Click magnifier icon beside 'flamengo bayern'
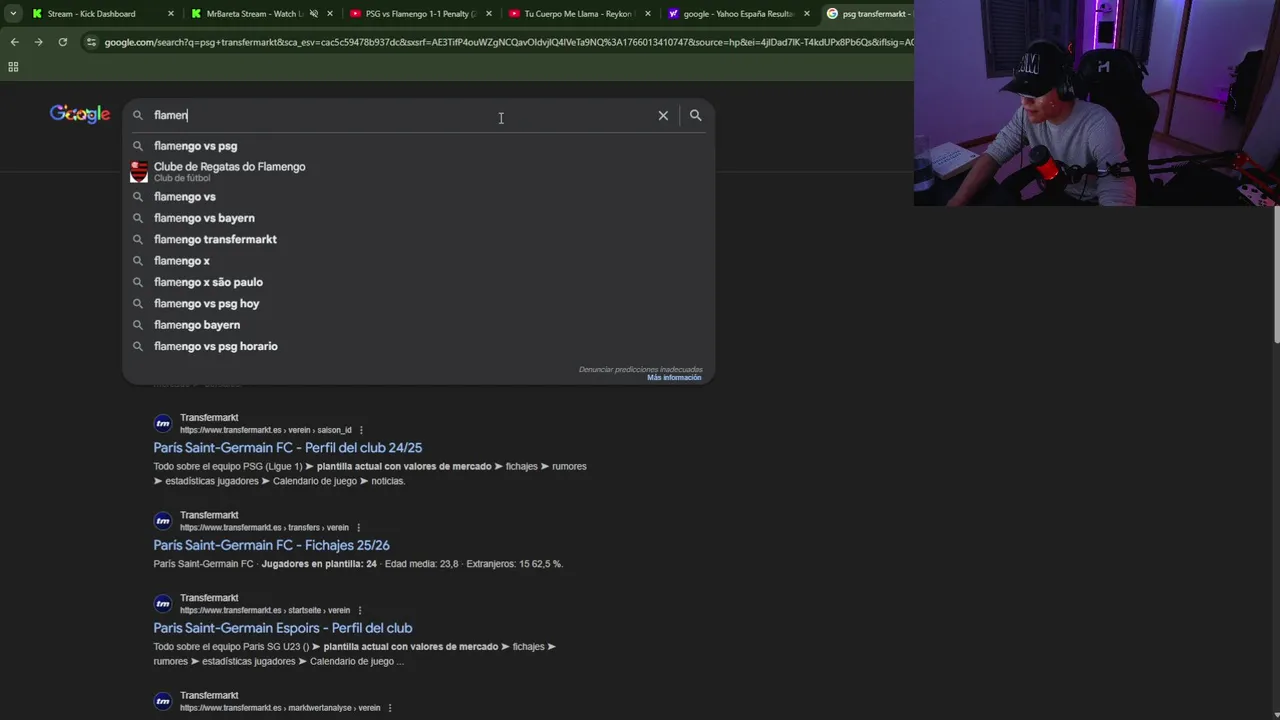This screenshot has height=720, width=1280. point(138,325)
